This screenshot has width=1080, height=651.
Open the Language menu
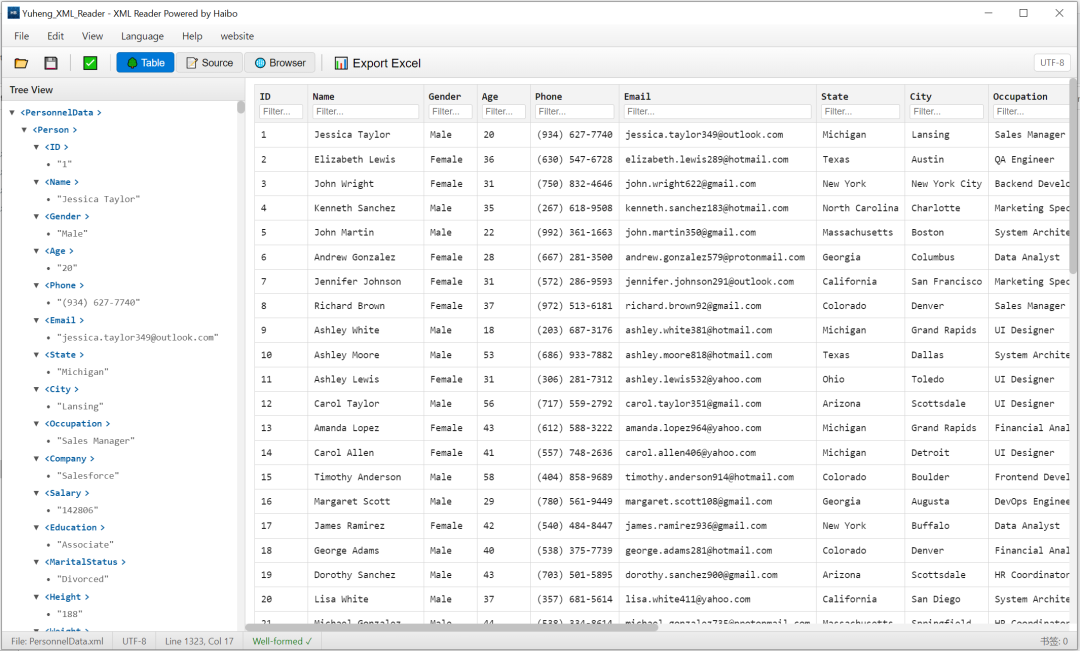(x=142, y=36)
